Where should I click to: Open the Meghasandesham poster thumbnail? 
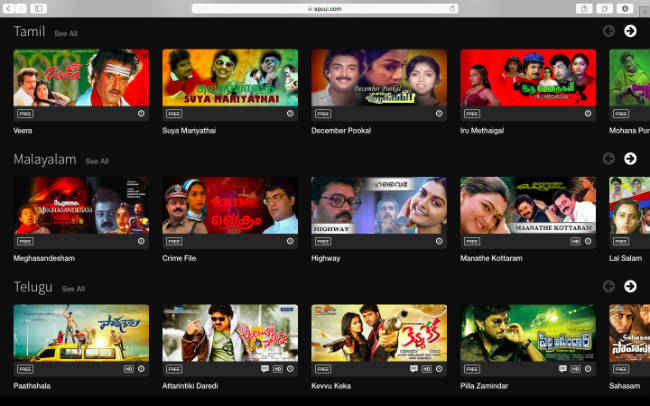81,206
